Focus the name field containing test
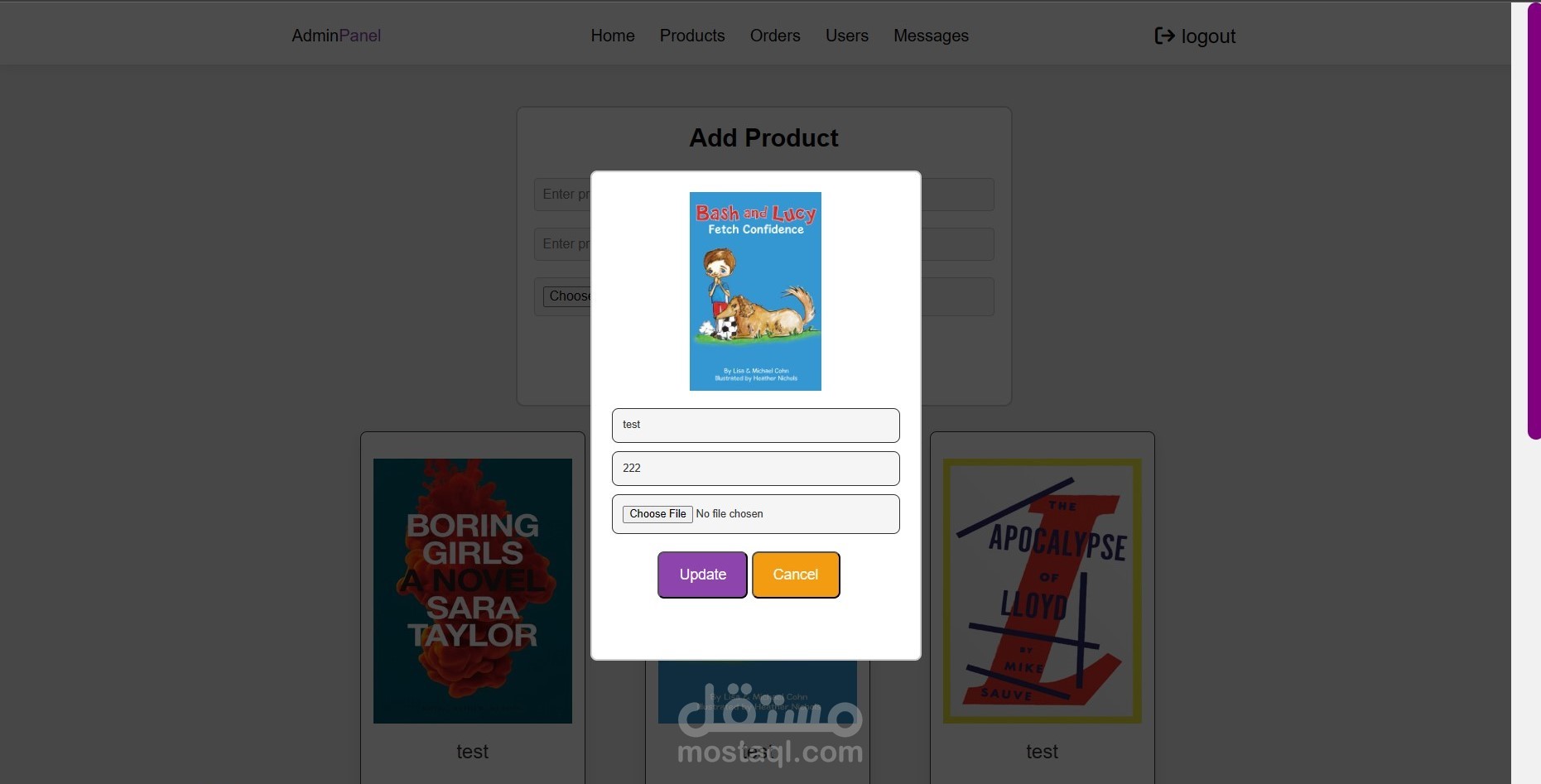The image size is (1541, 784). coord(755,425)
